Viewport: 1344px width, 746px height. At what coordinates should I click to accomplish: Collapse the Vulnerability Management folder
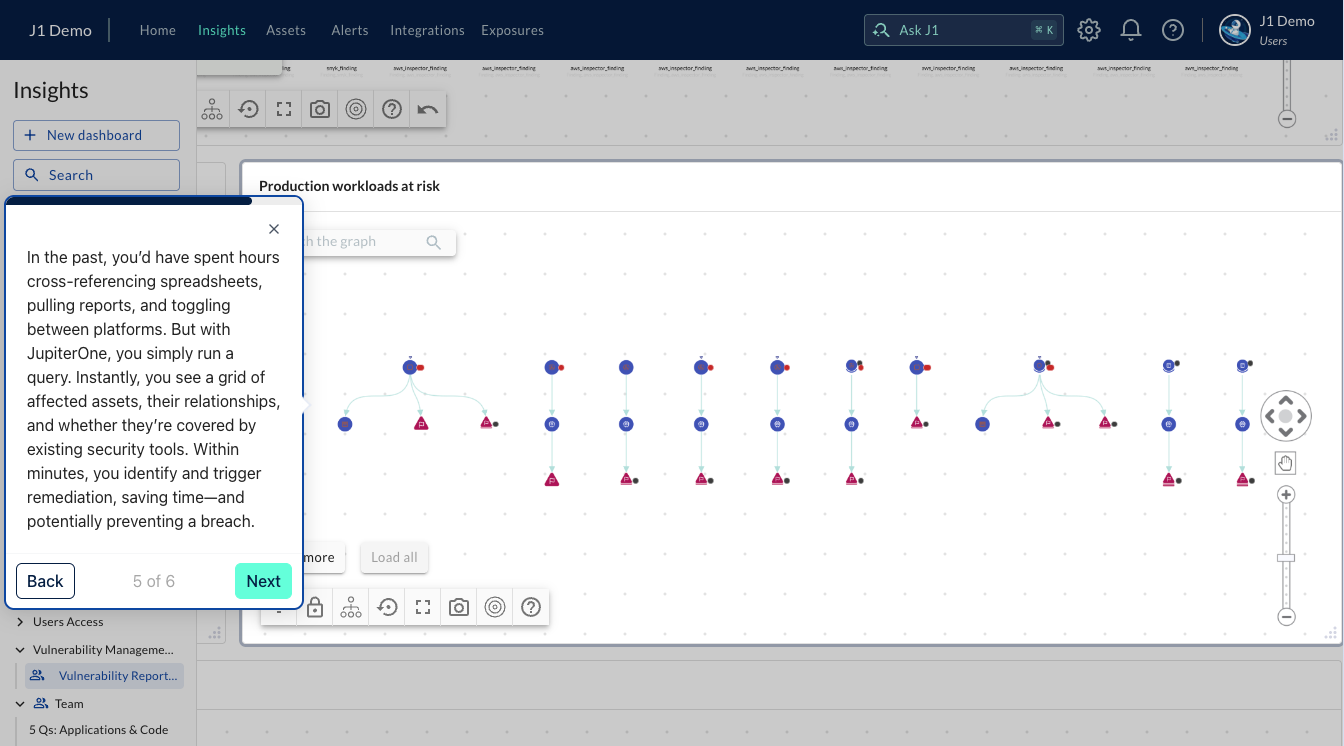[20, 650]
